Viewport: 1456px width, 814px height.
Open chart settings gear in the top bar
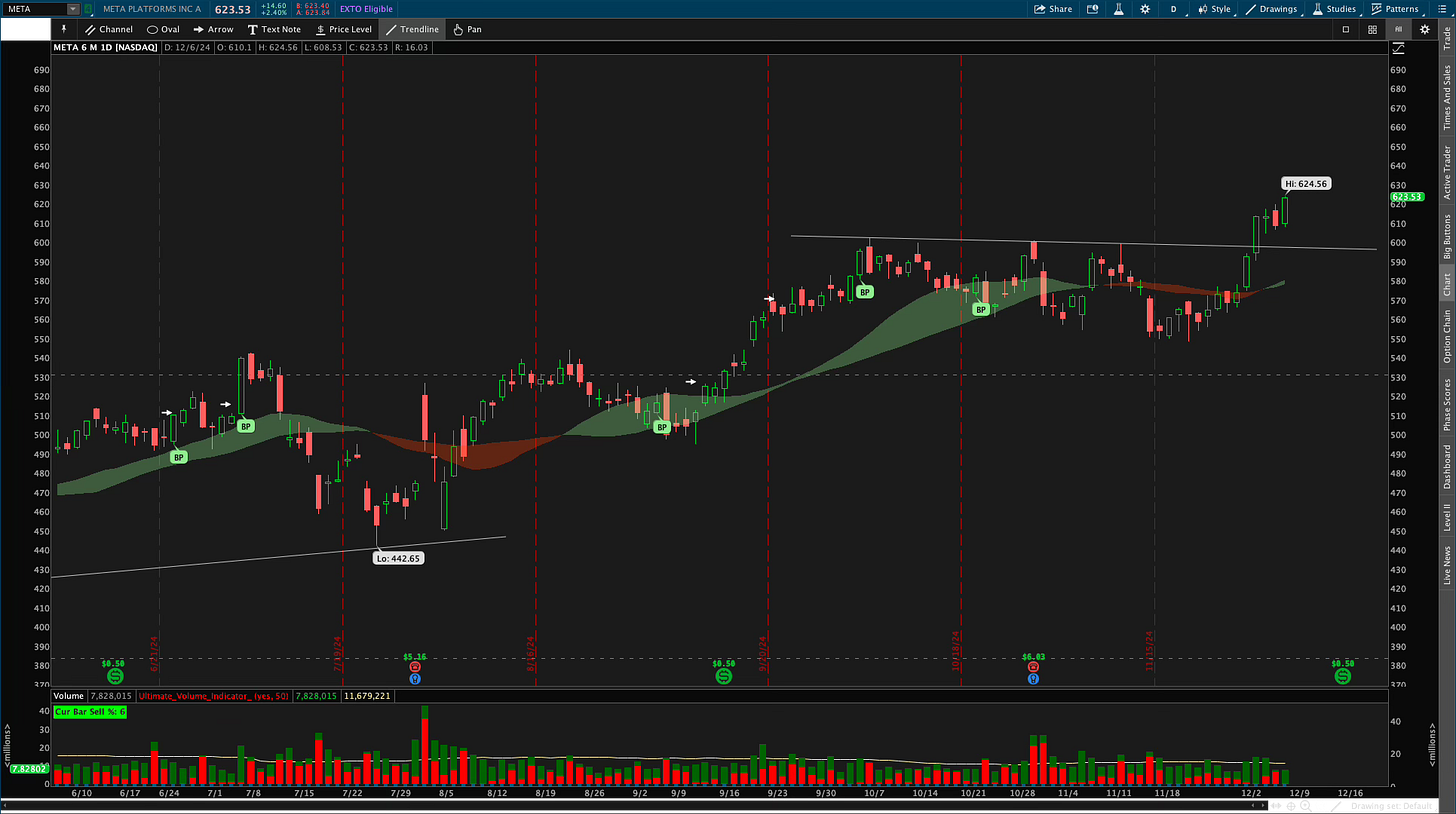(1145, 9)
